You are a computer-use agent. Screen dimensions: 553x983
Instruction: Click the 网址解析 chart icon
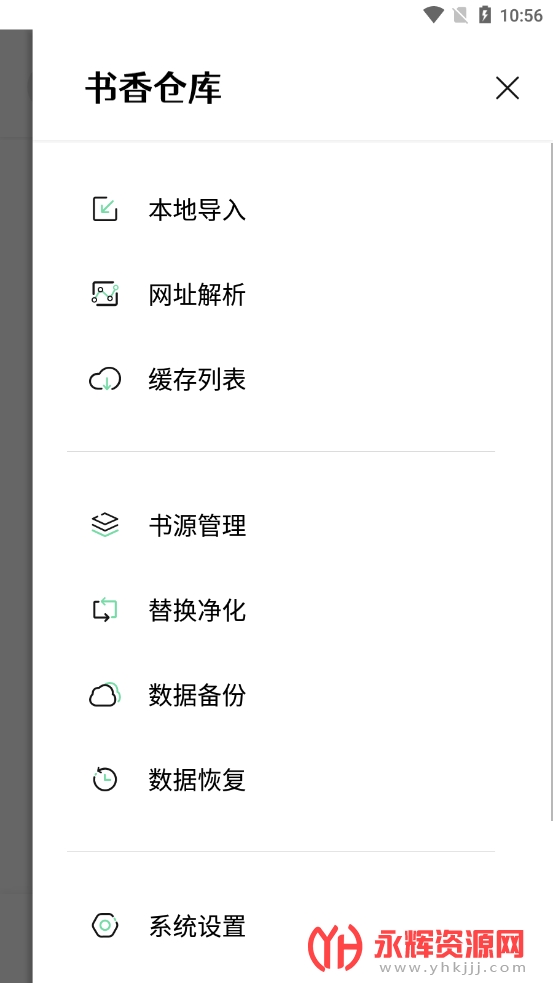coord(105,294)
